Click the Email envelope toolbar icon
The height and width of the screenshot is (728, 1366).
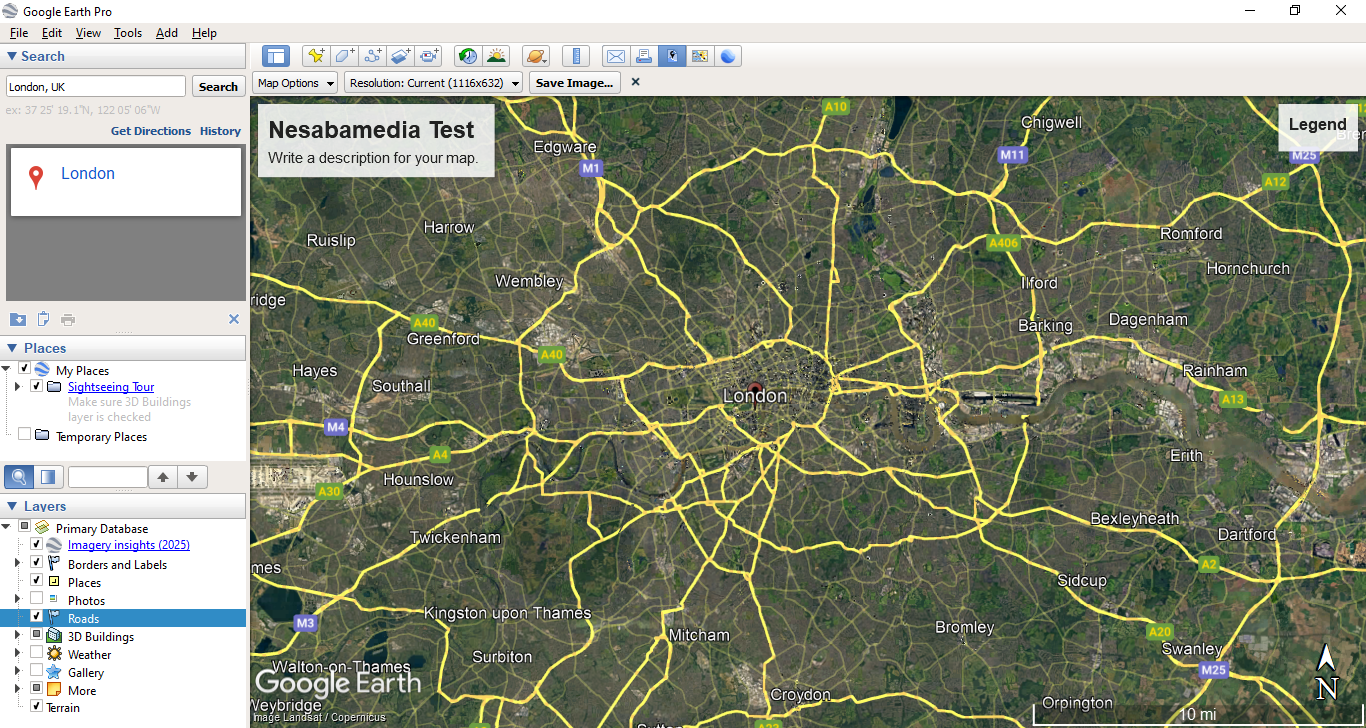[x=616, y=56]
